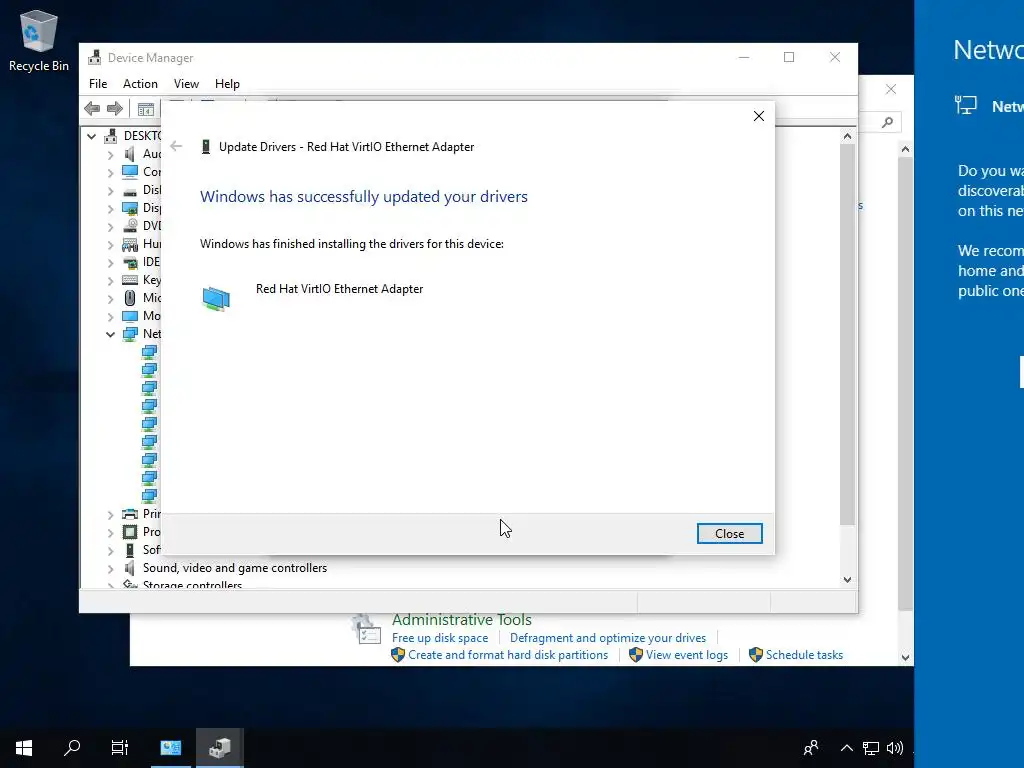Select the Mice category mouse icon
Viewport: 1024px width, 768px height.
pos(130,298)
